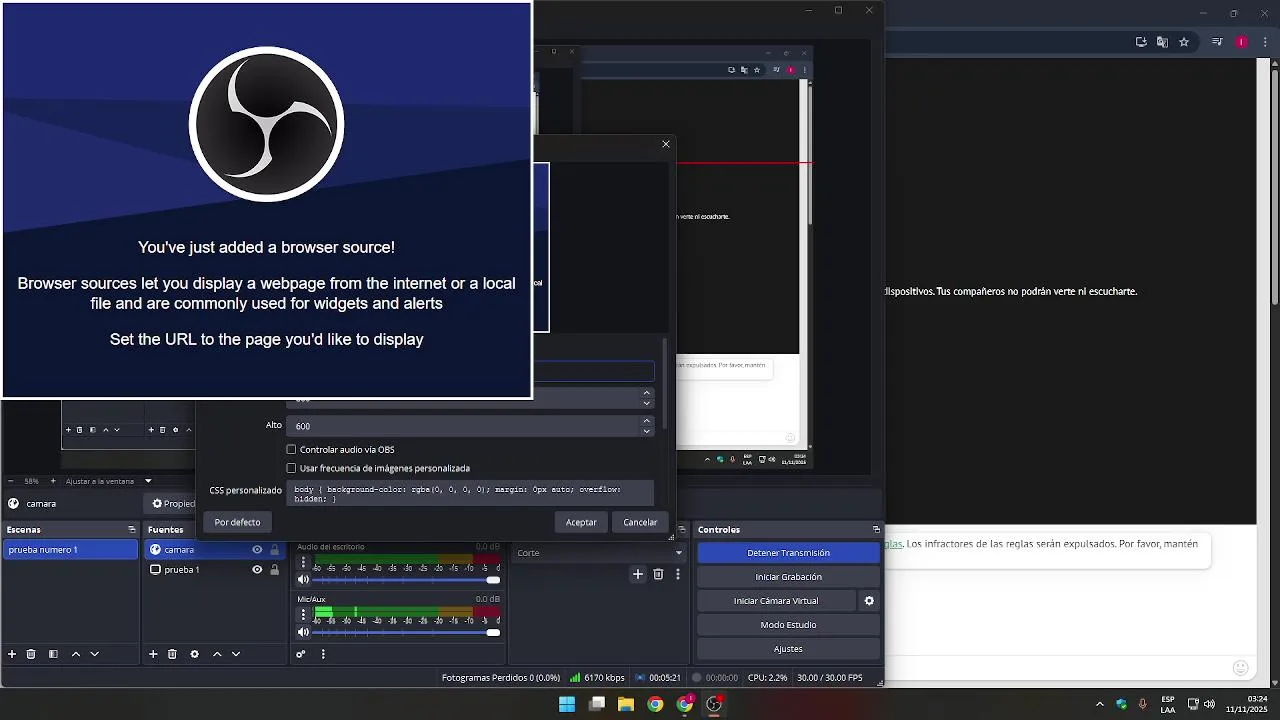Increase Alto value with up arrow

647,421
